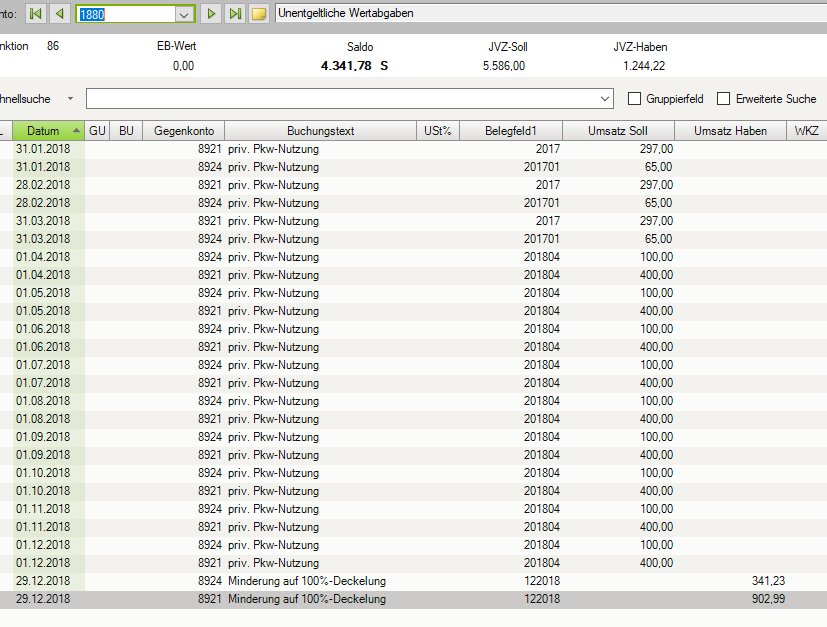This screenshot has height=627, width=827.
Task: Open the Schnellsuche options arrow
Action: (x=70, y=99)
